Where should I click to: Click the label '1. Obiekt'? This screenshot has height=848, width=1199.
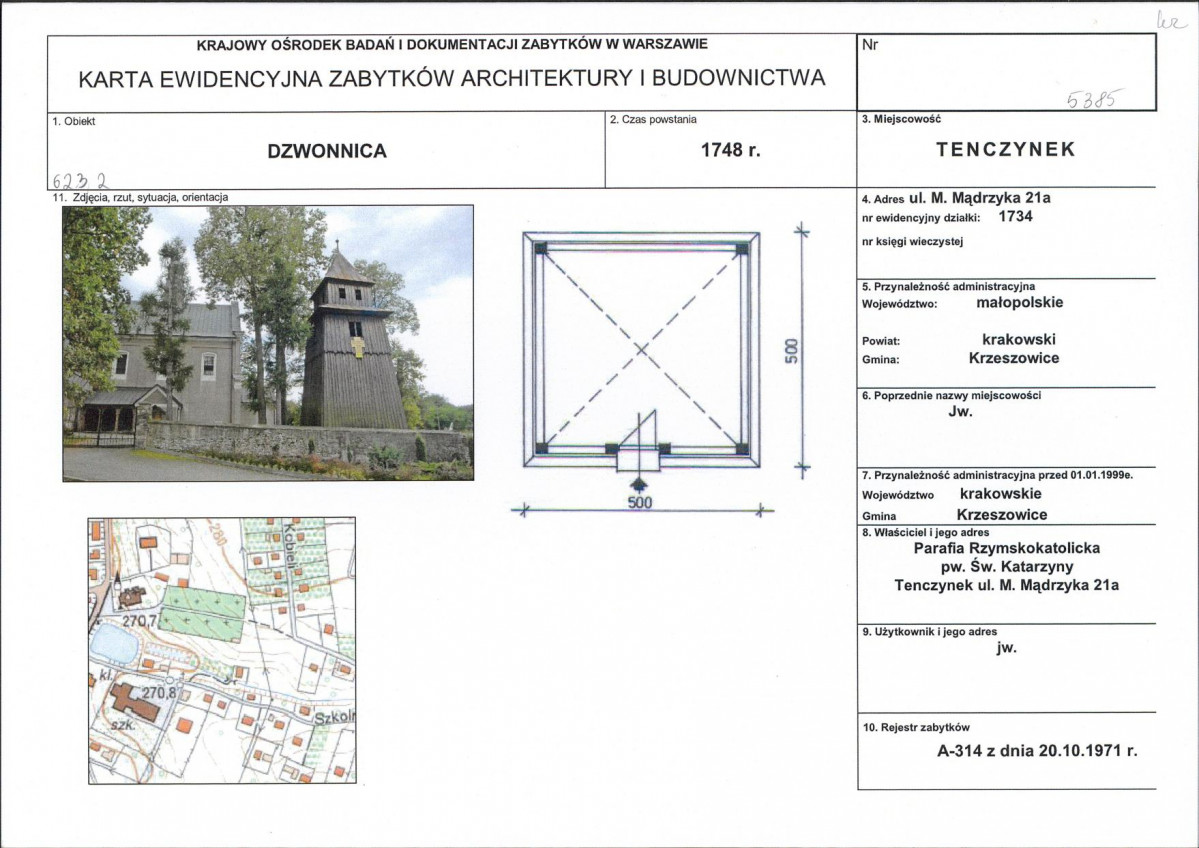click(x=74, y=121)
